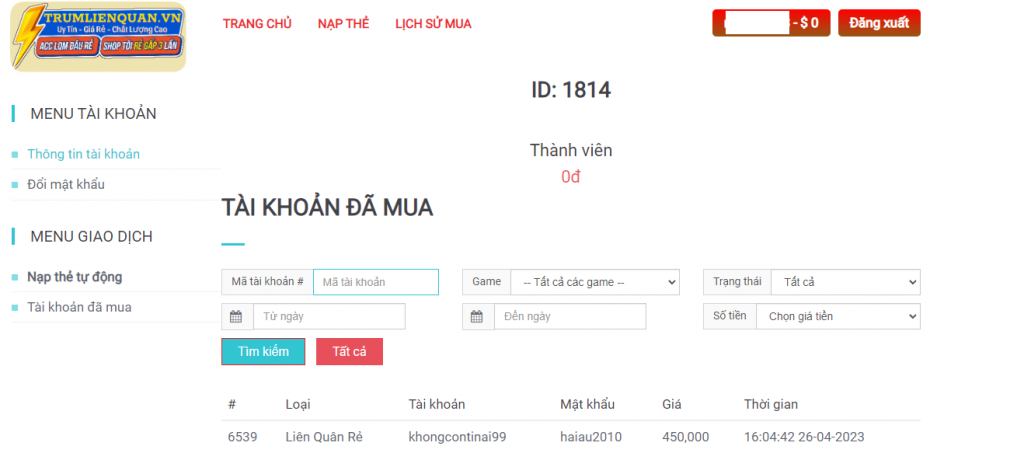1024x467 pixels.
Task: Open Lịch Sử Mua in top navigation
Action: tap(433, 24)
